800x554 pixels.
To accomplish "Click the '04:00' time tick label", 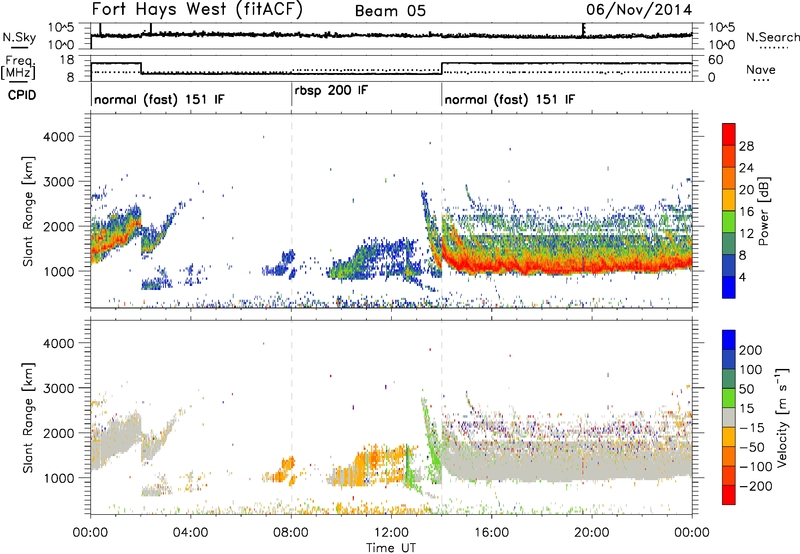I will point(191,533).
